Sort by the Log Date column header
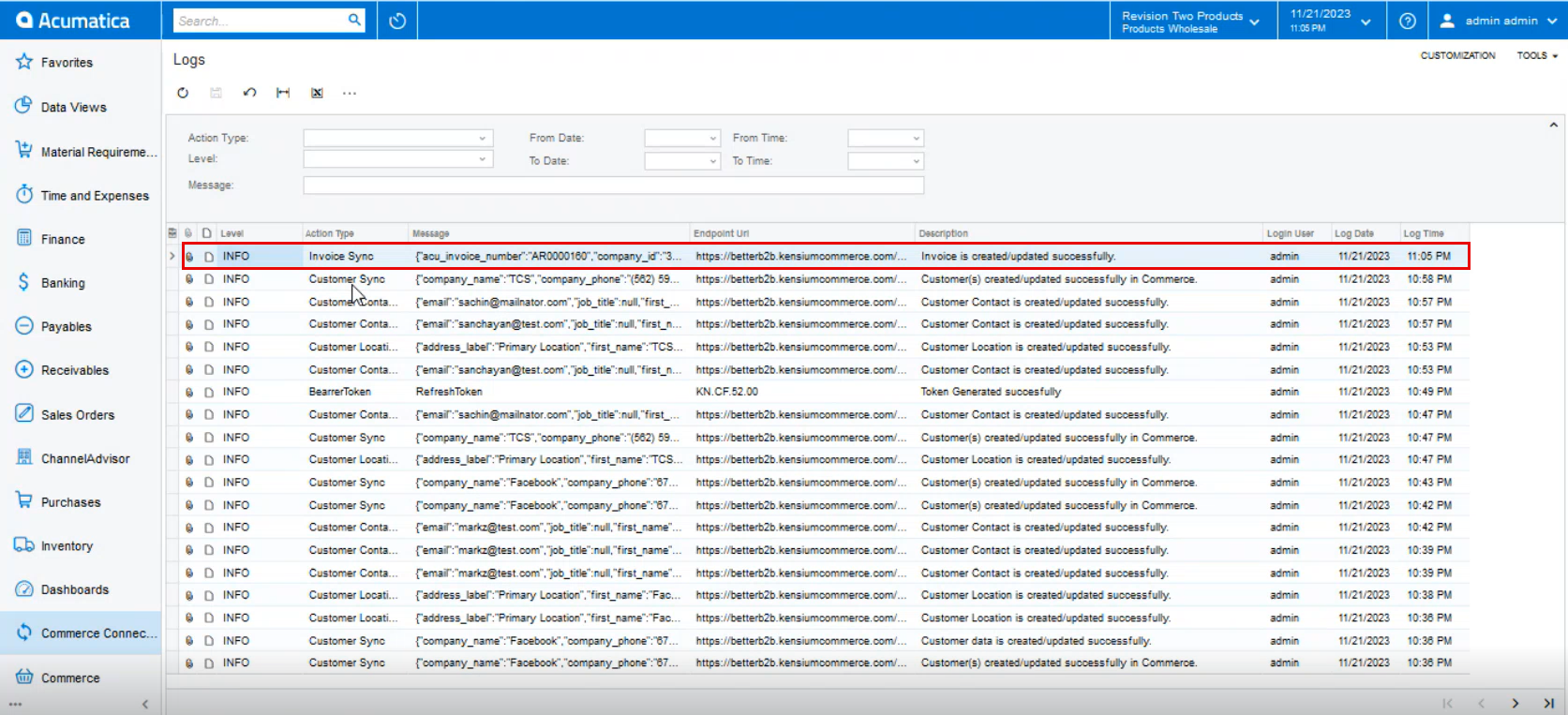The height and width of the screenshot is (715, 1568). 1354,233
